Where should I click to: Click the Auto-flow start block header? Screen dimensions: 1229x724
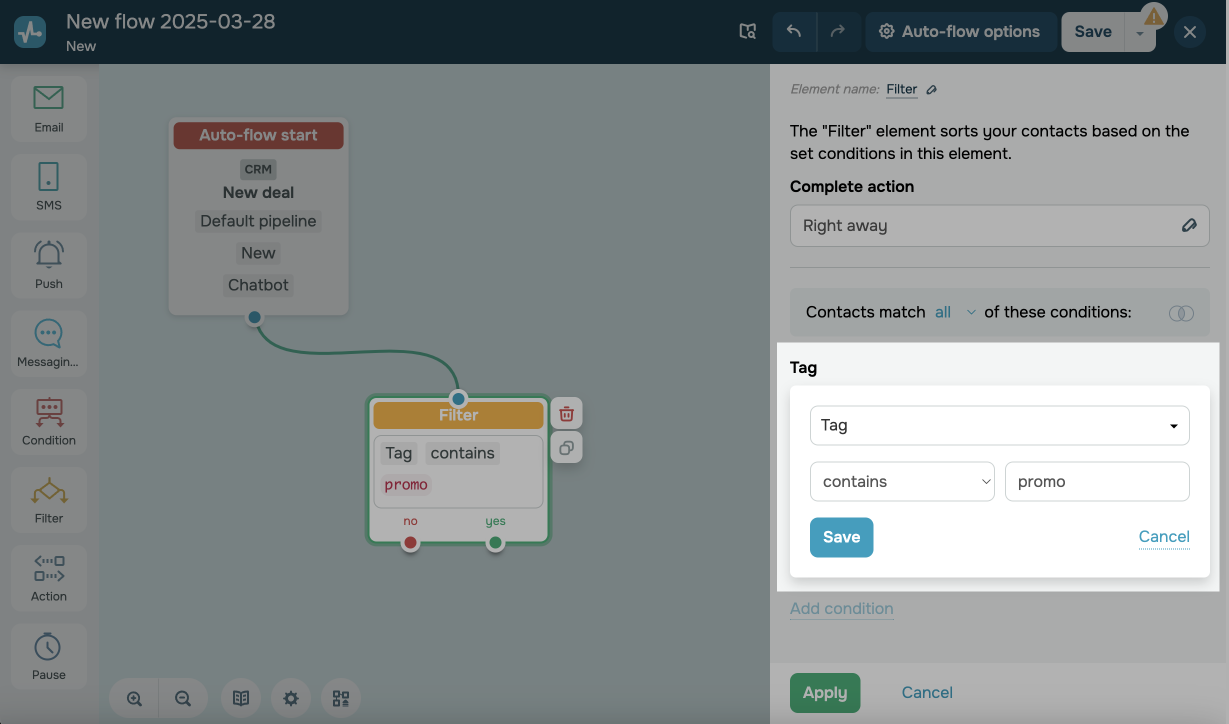tap(258, 135)
